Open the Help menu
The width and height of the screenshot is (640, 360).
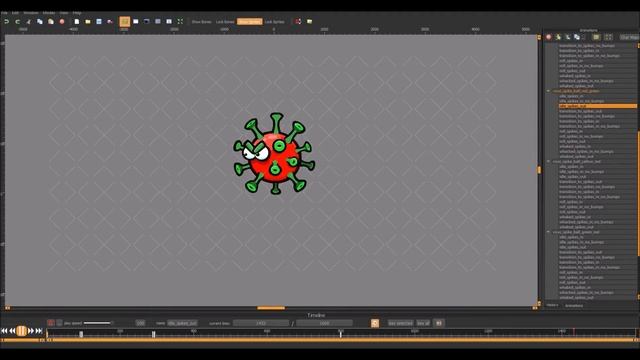point(77,13)
